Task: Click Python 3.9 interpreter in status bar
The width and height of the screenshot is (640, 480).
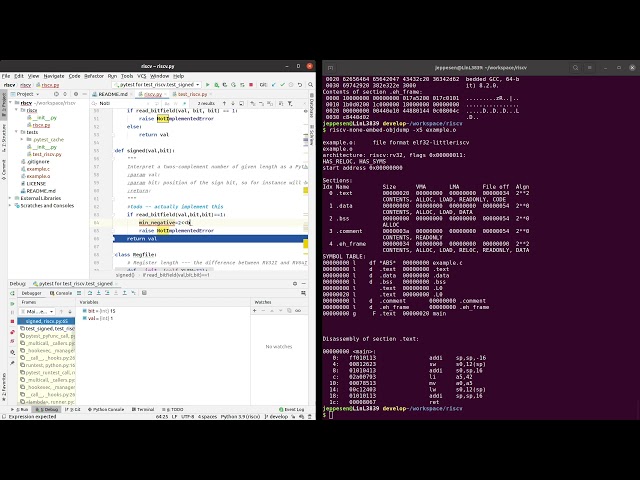Action: click(x=240, y=417)
